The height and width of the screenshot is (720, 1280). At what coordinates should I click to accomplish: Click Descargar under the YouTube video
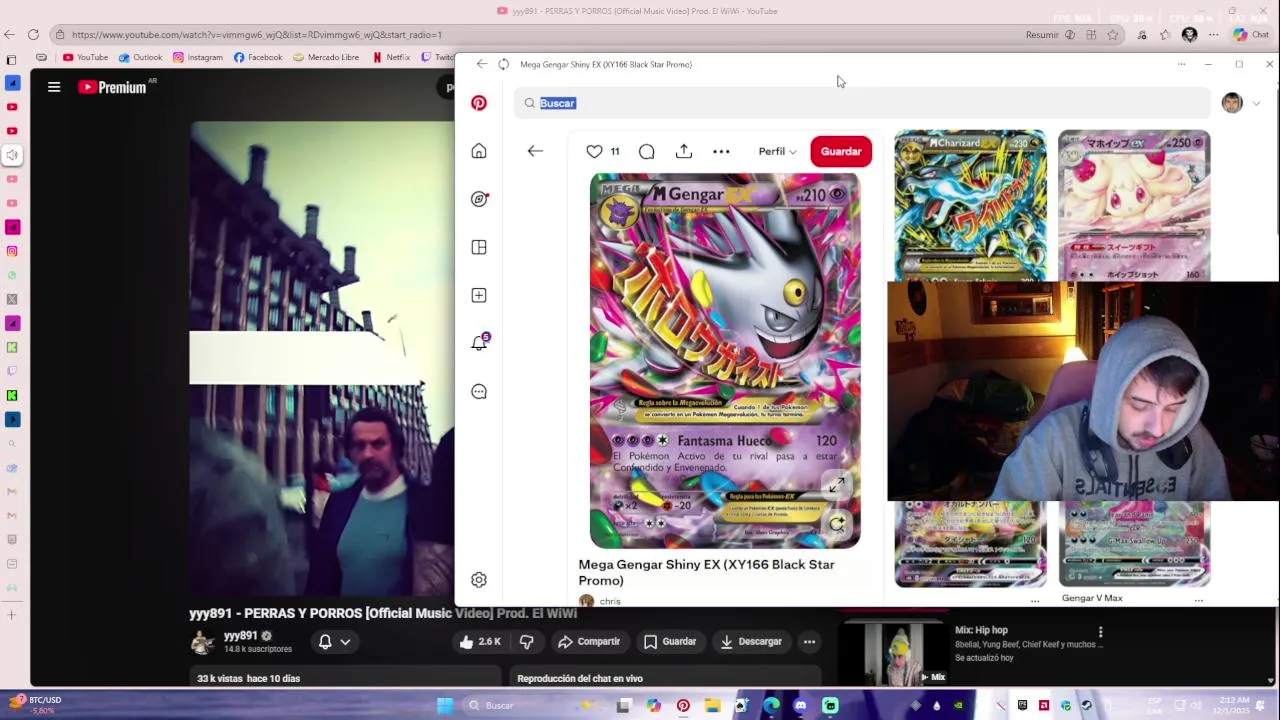[x=750, y=641]
